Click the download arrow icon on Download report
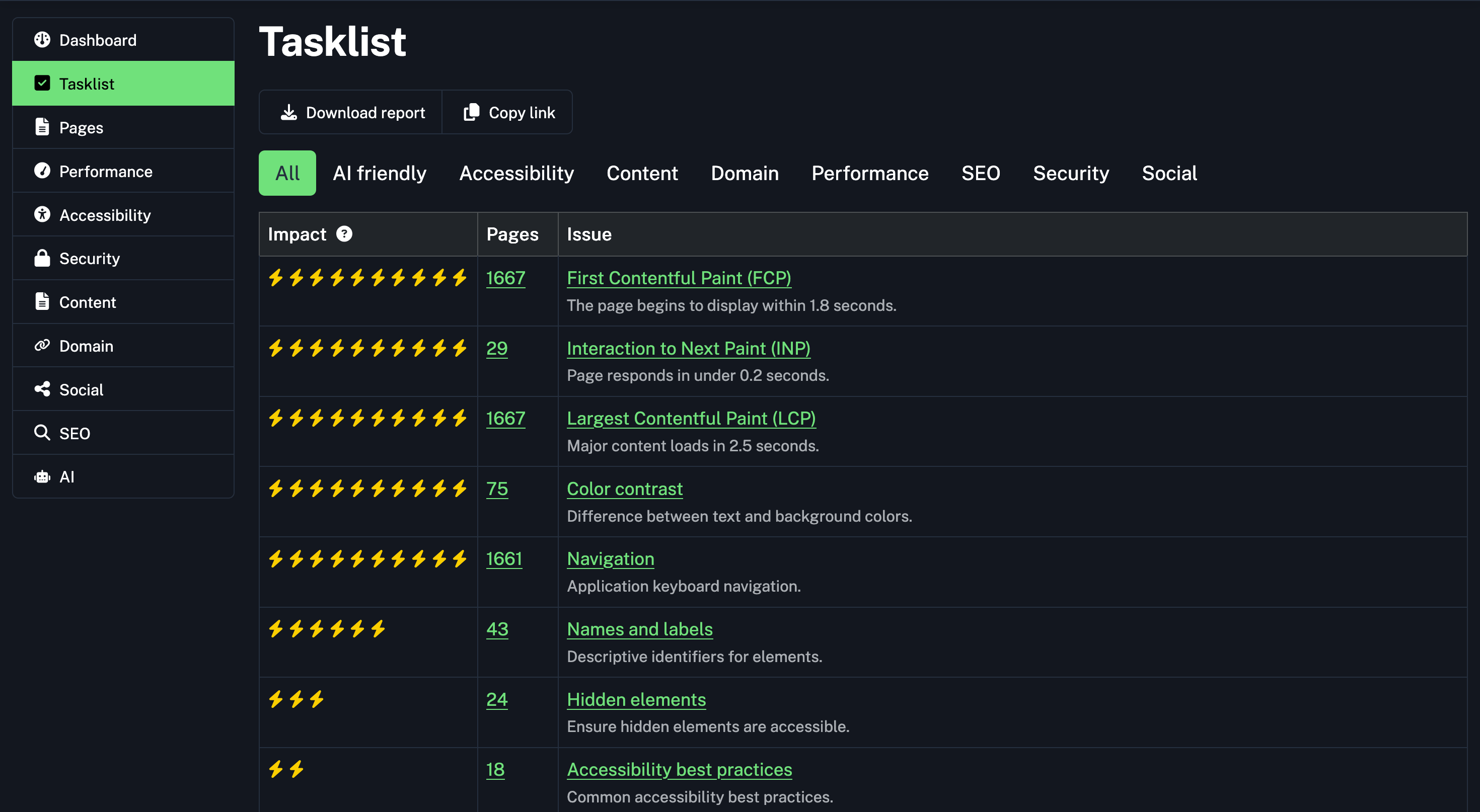 [289, 112]
